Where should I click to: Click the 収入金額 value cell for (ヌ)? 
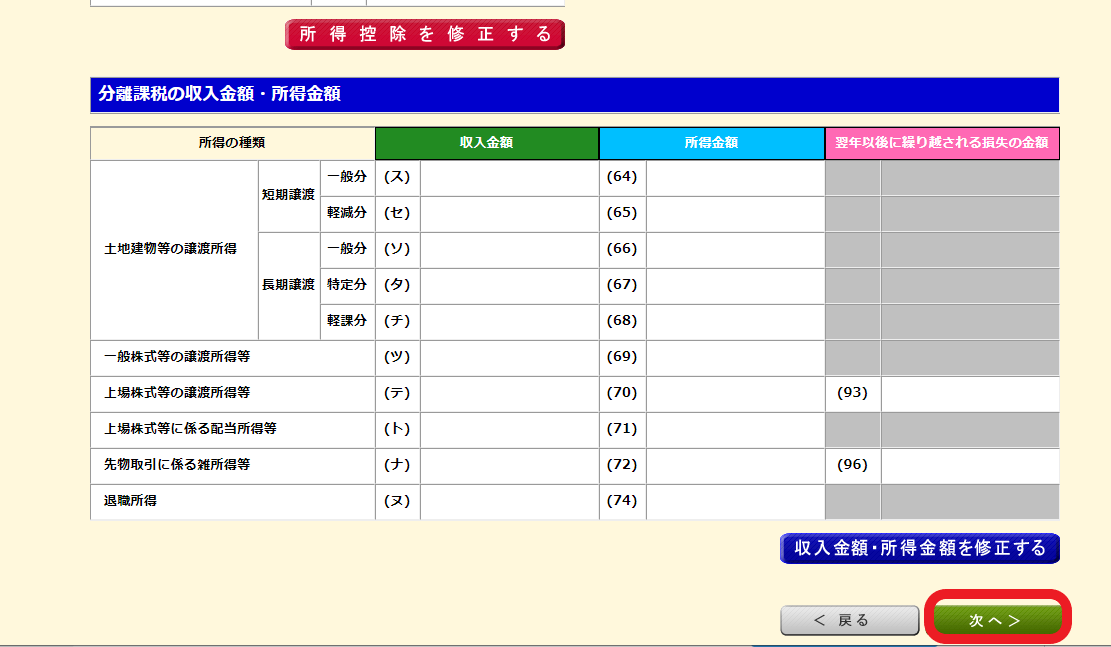click(509, 502)
